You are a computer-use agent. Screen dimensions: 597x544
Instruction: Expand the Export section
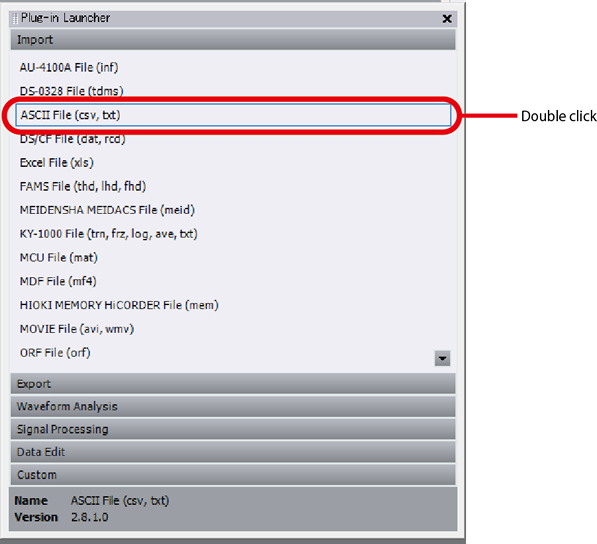(233, 384)
